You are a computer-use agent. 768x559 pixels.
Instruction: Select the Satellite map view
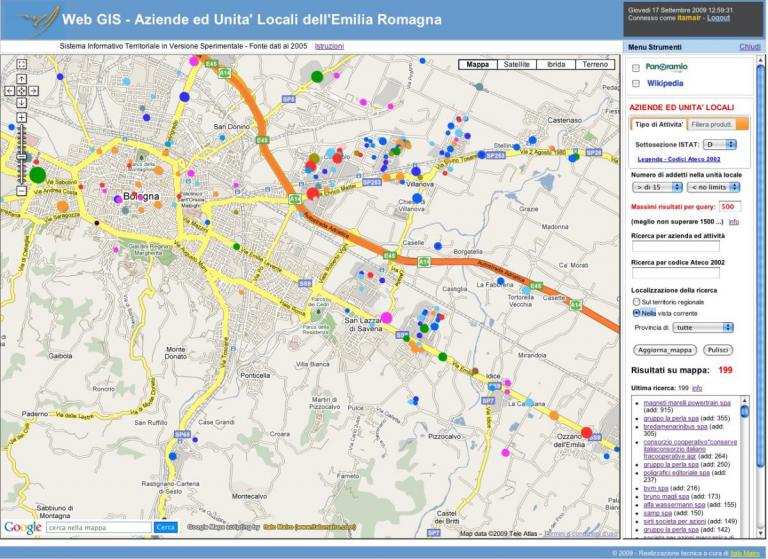517,64
